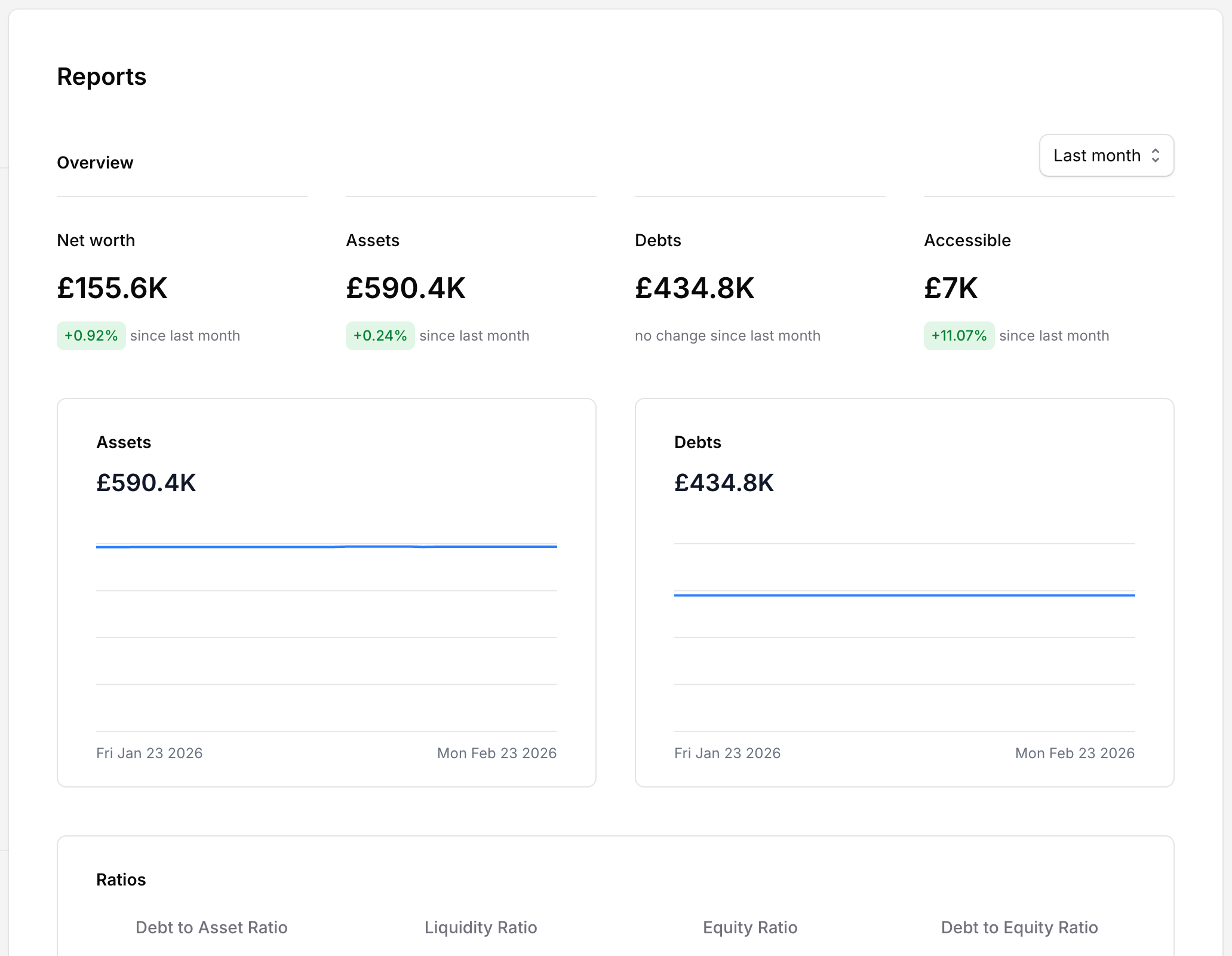Image resolution: width=1232 pixels, height=956 pixels.
Task: Click the Net worth £155.6K value
Action: pos(112,288)
